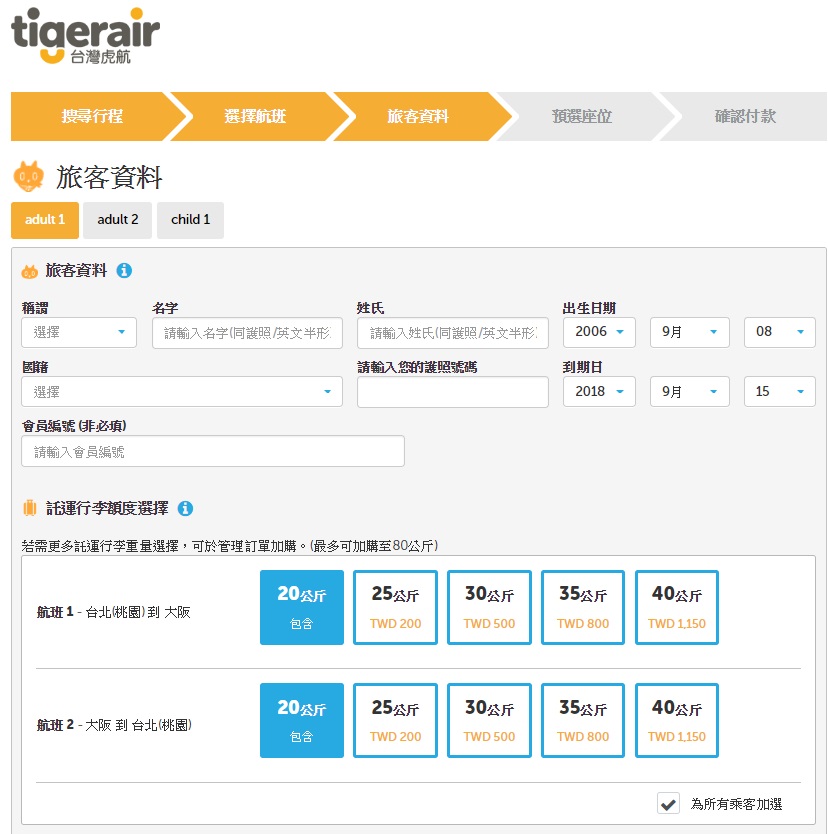Click the orange luggage icon
Screen dimensions: 828x834
point(30,509)
